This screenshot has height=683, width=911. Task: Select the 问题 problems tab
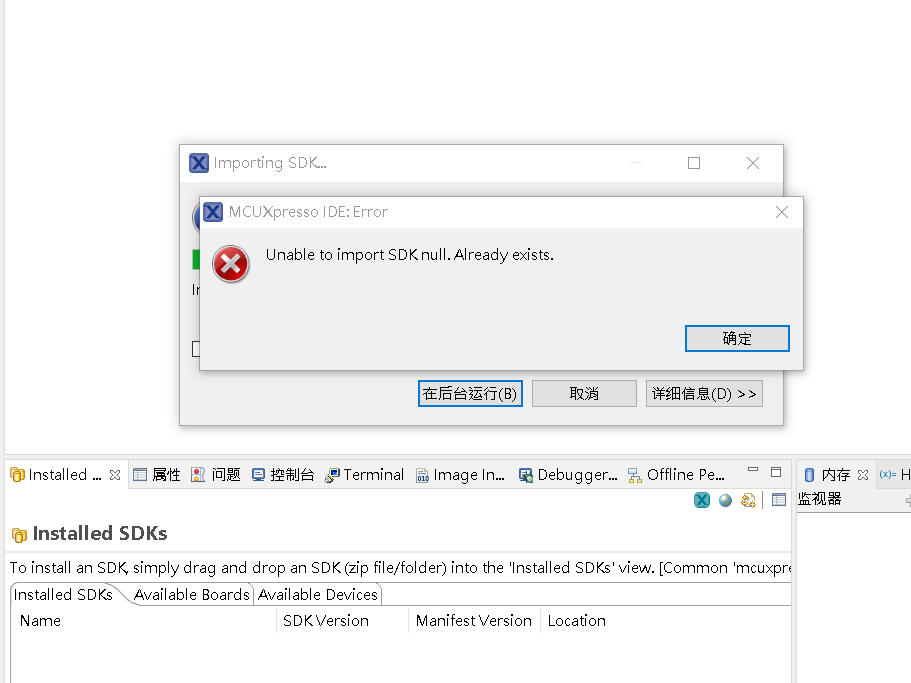216,474
